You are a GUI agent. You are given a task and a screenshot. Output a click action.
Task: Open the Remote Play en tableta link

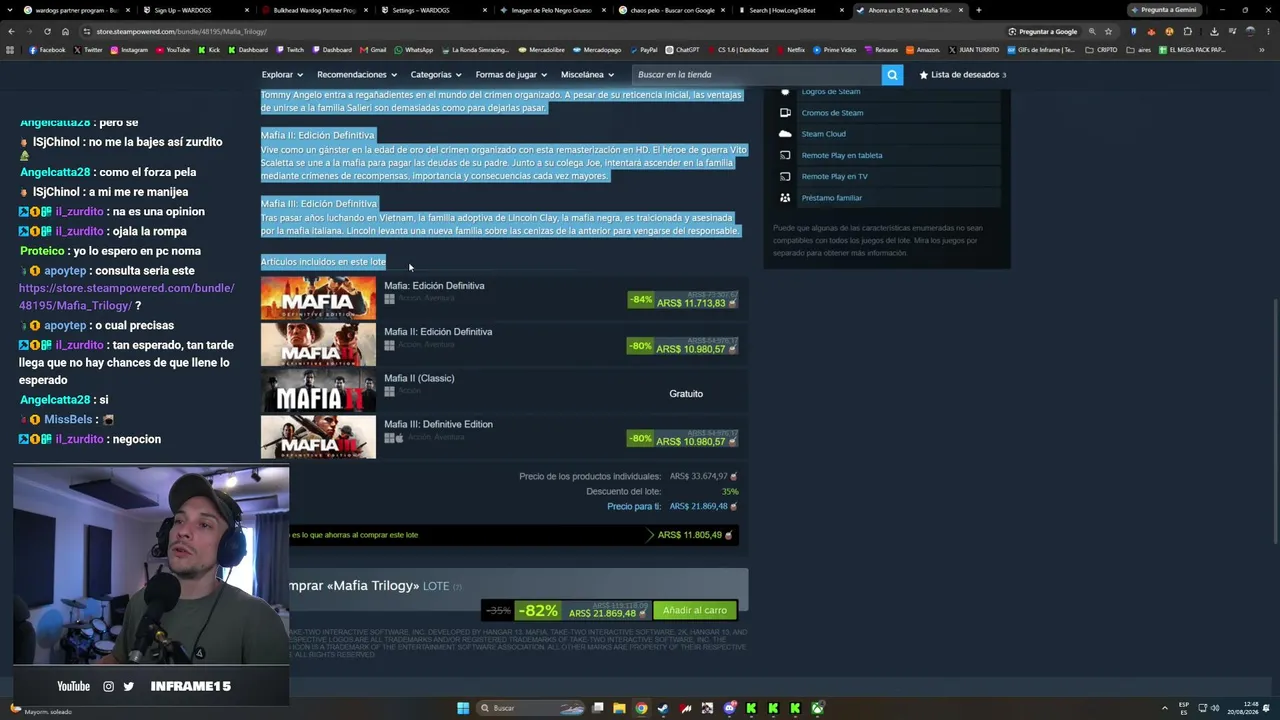[x=842, y=155]
